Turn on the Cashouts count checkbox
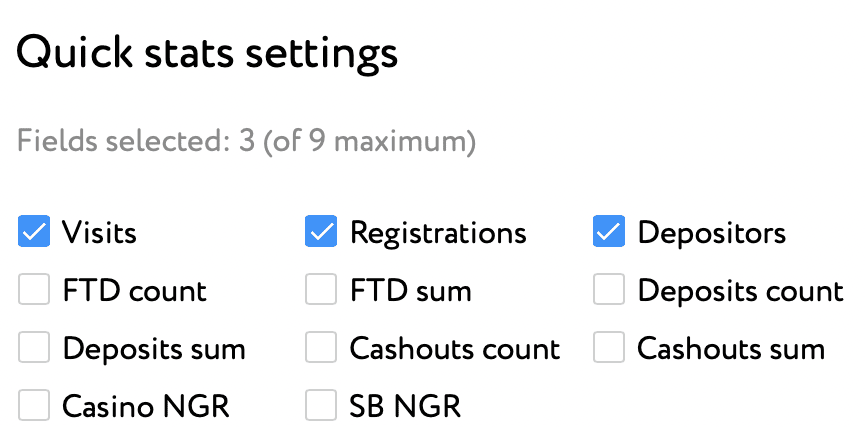This screenshot has height=427, width=865. [321, 348]
